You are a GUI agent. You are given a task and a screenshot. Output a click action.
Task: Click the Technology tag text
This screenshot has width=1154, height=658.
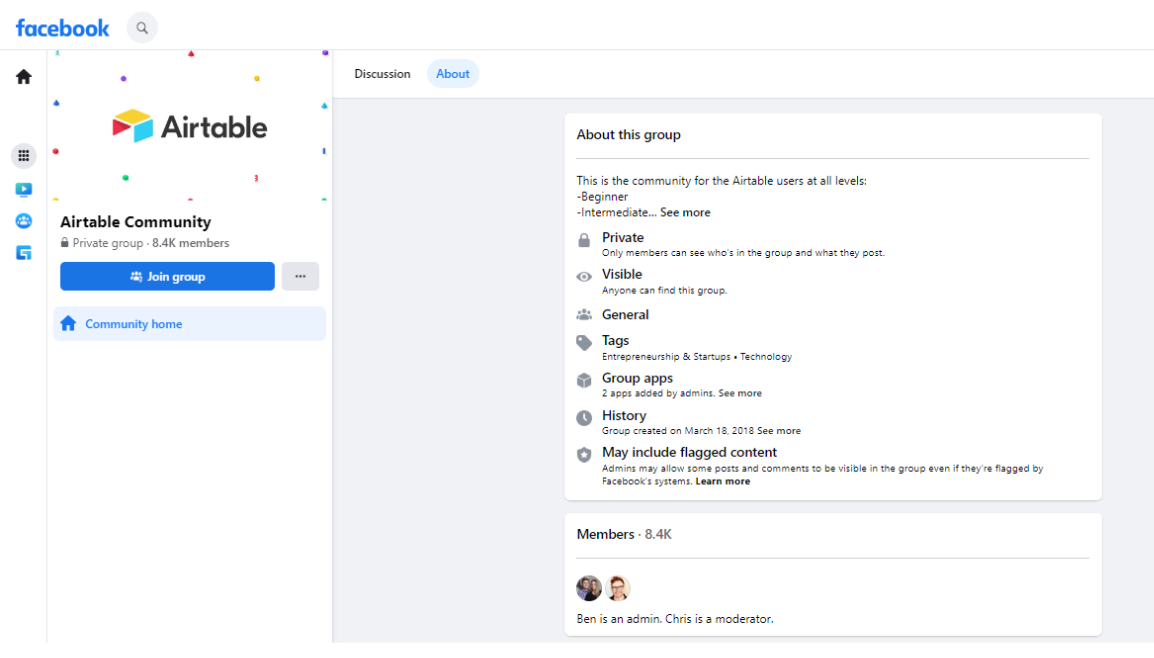tap(766, 357)
